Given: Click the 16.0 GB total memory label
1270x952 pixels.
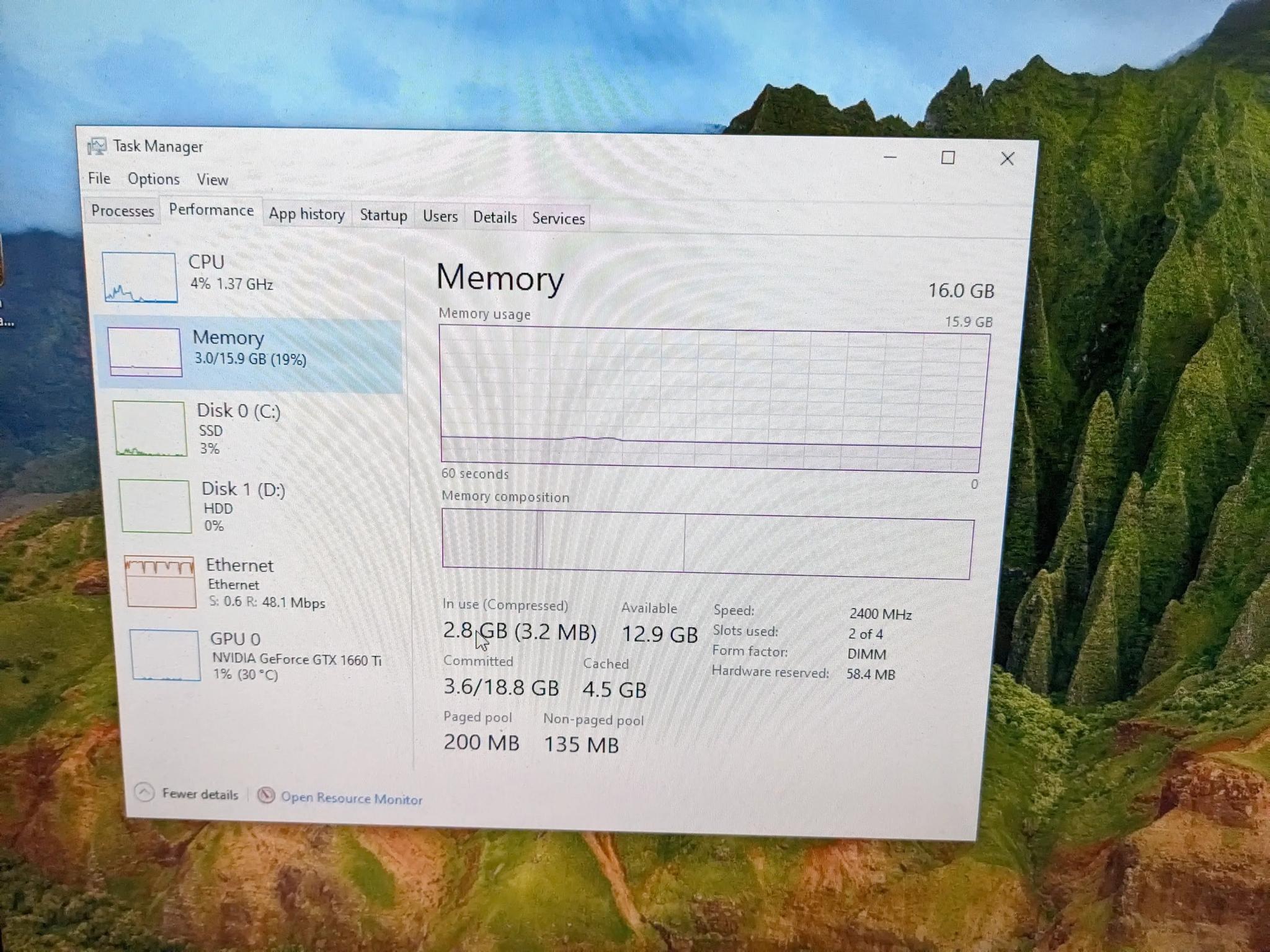Looking at the screenshot, I should click(961, 291).
